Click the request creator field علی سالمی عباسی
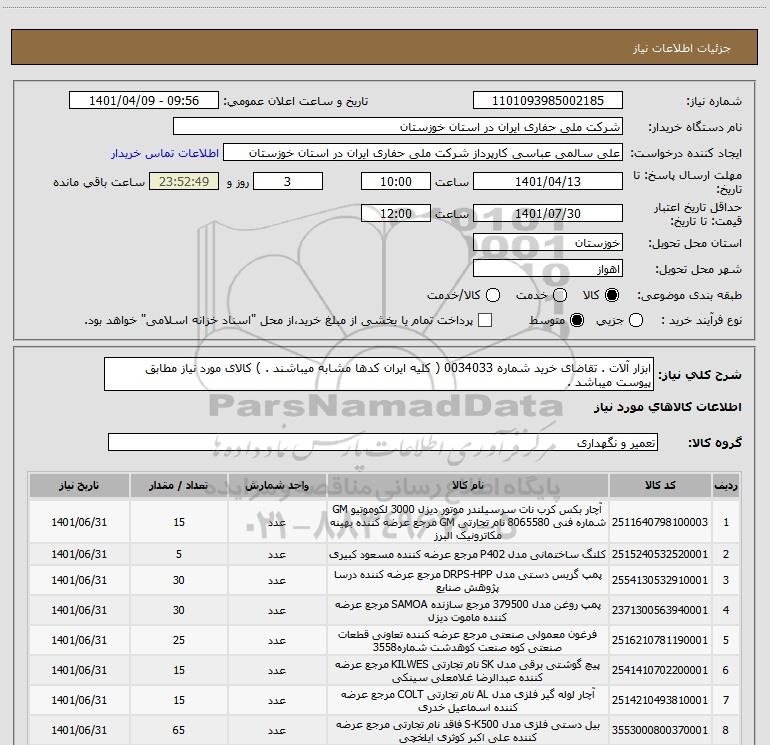The width and height of the screenshot is (770, 745). (x=423, y=153)
